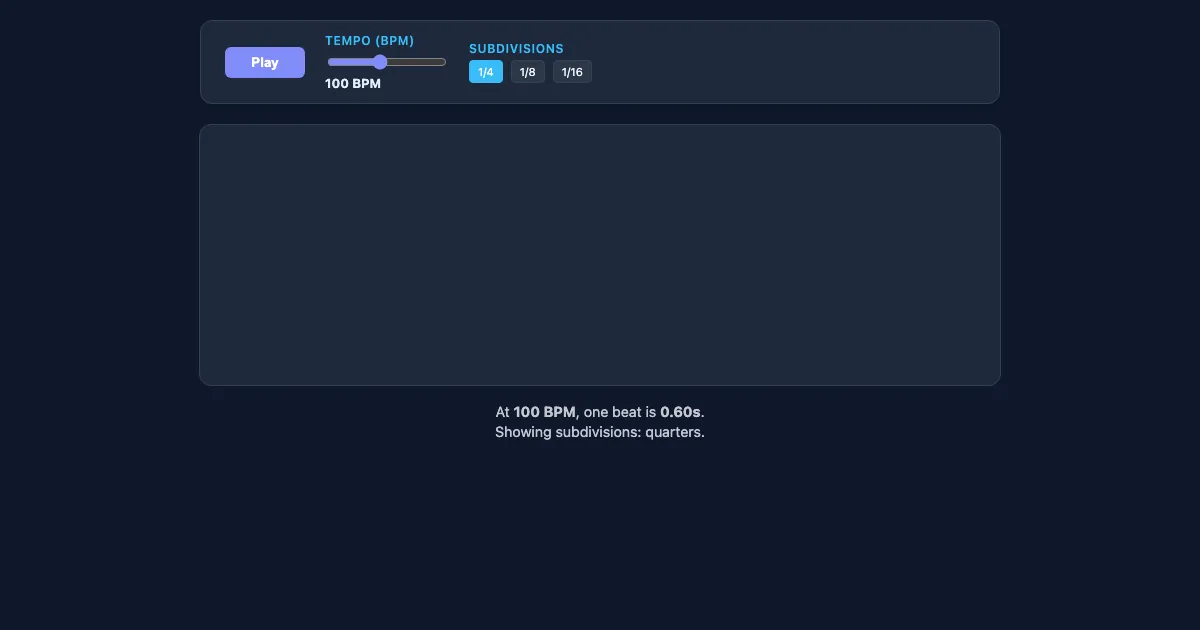This screenshot has width=1200, height=630.
Task: Start the metronome with the Play button
Action: tap(265, 62)
